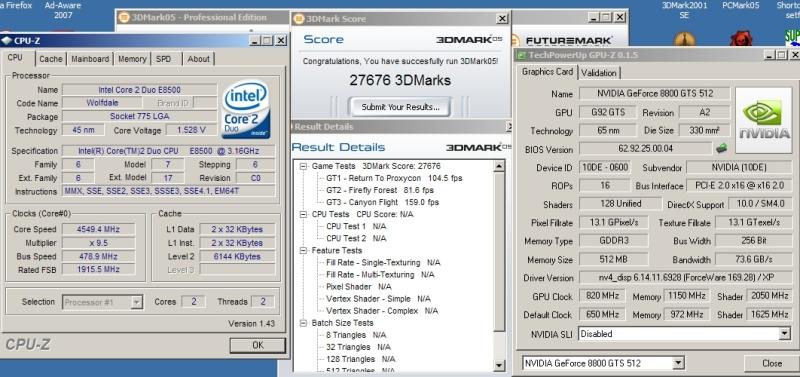Click the Close button in GPU-Z
800x377 pixels.
(771, 363)
